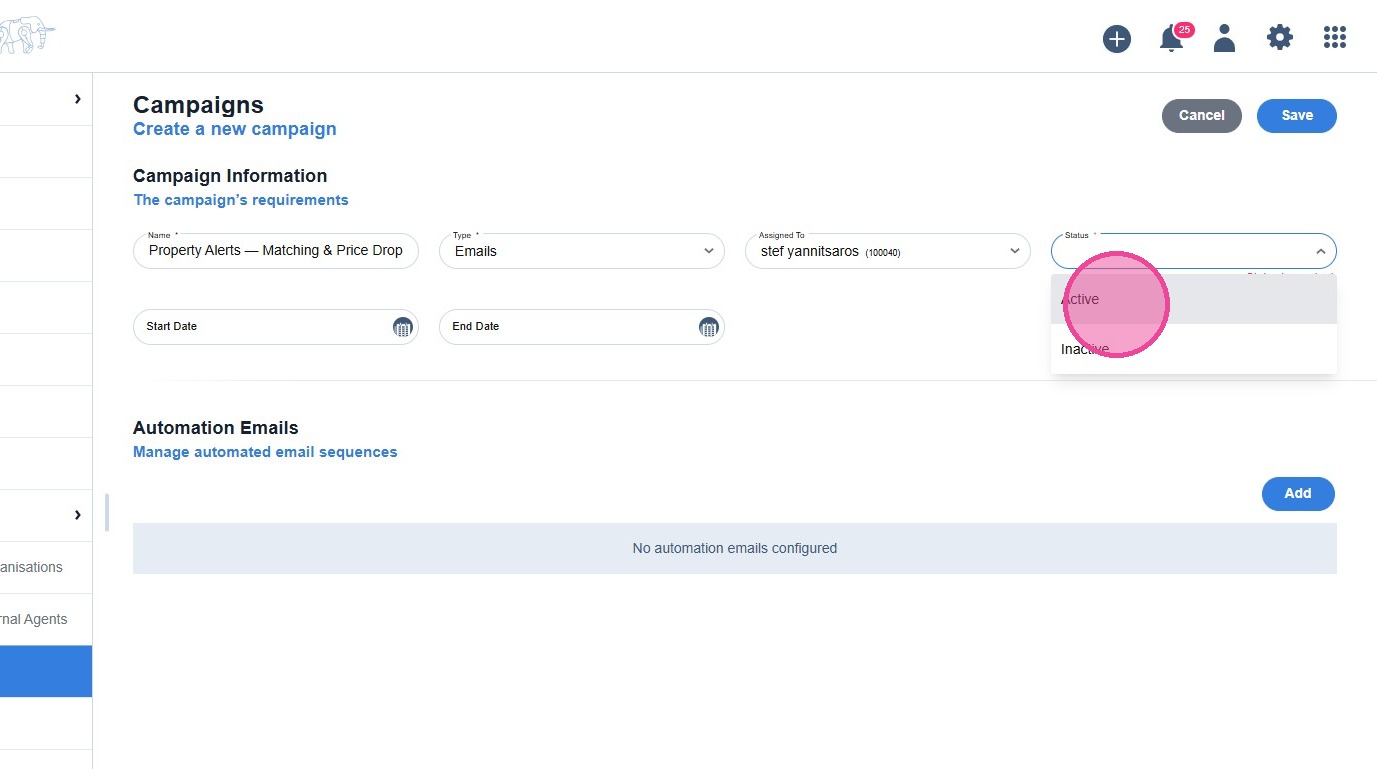Open the End Date calendar picker icon
1377x769 pixels.
[x=708, y=327]
